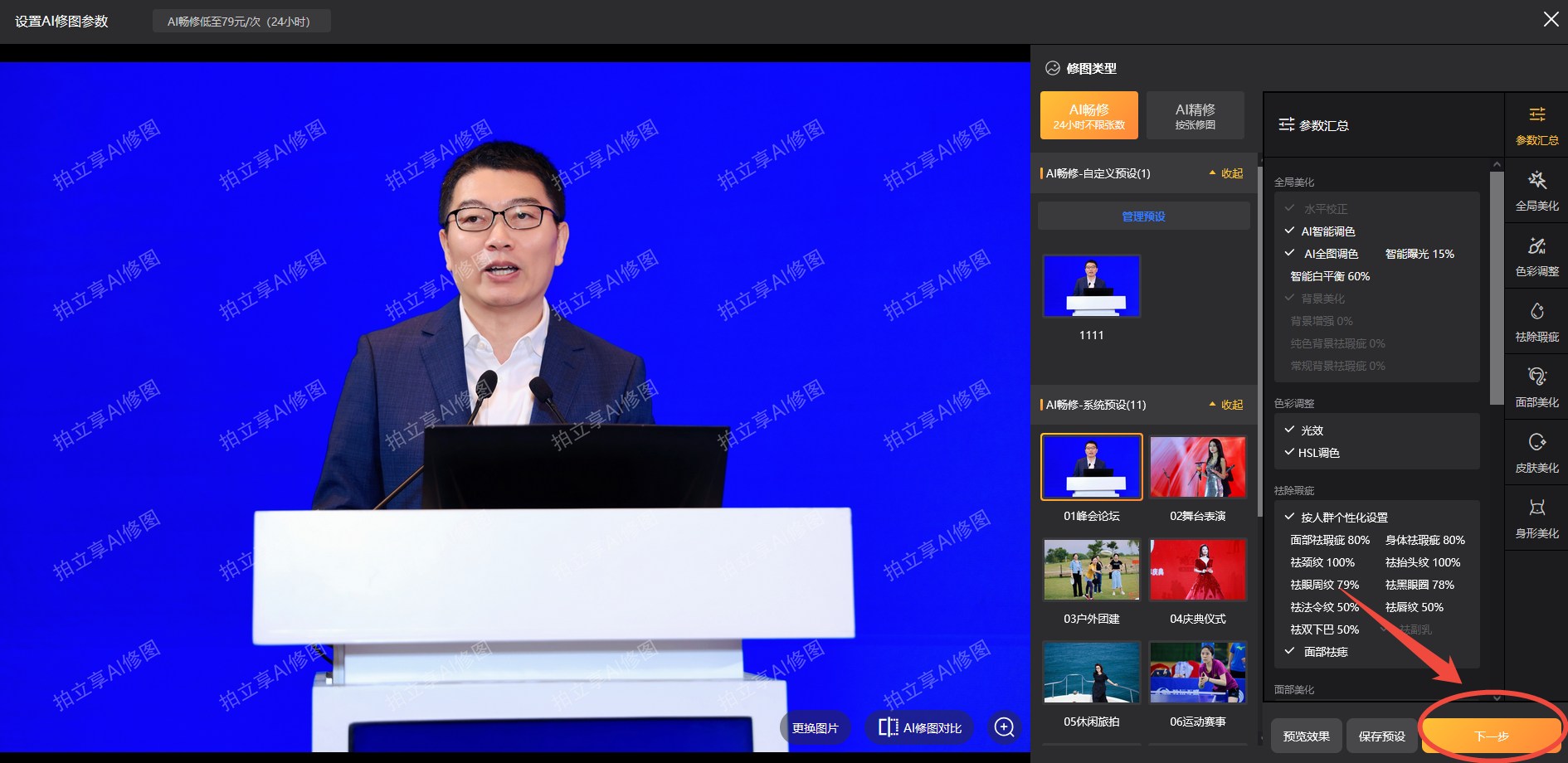Select the 面部美化 sidebar icon
The height and width of the screenshot is (763, 1568).
coord(1536,387)
